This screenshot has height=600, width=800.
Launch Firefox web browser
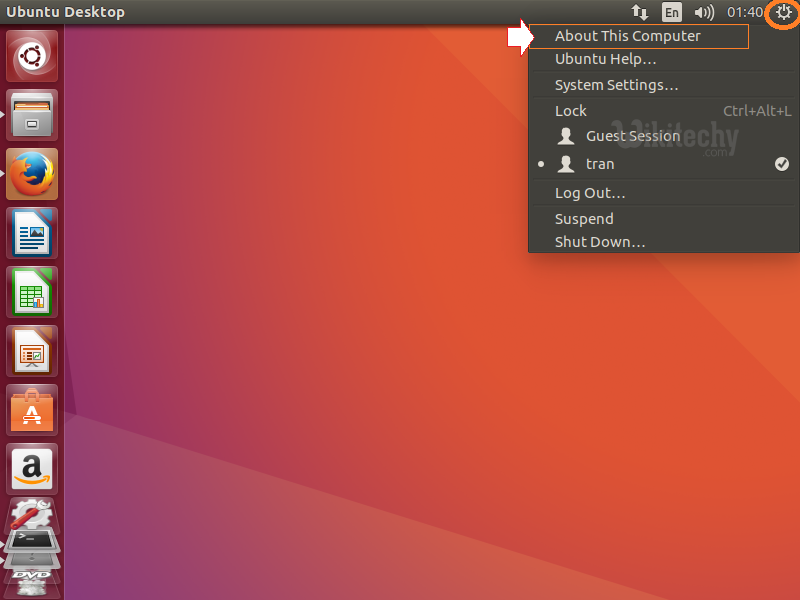tap(33, 174)
